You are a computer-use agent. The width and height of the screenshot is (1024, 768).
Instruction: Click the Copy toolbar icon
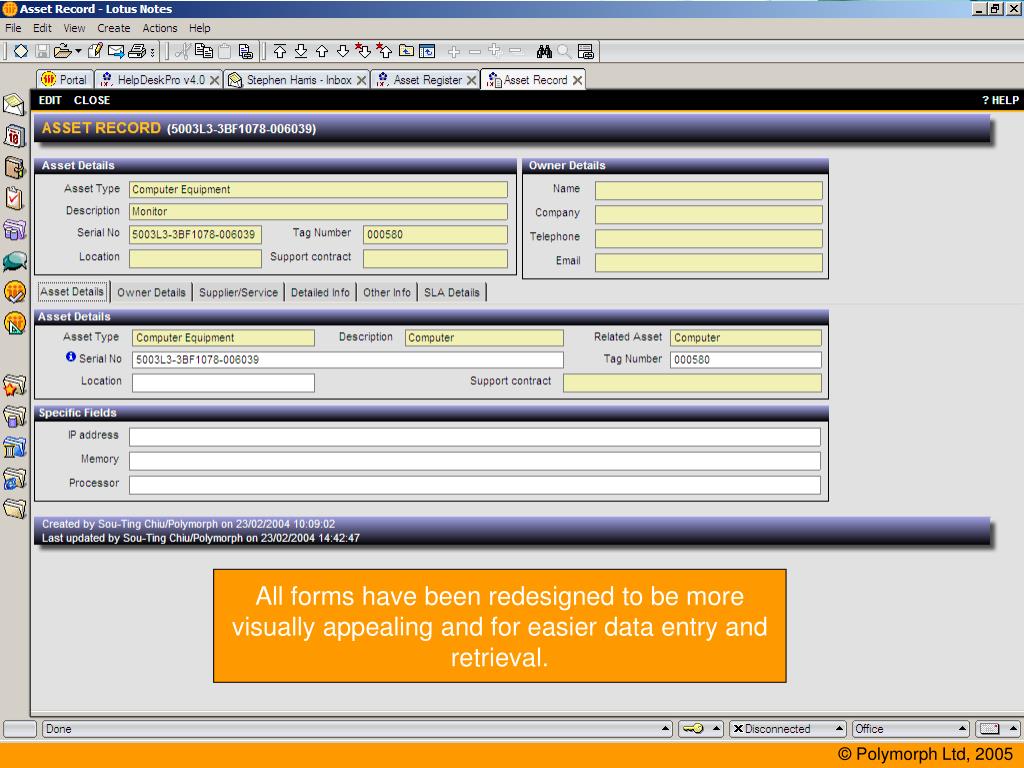point(204,51)
